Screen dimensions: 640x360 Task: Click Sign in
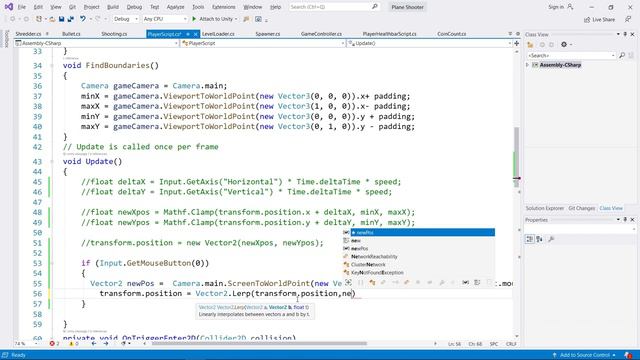point(556,7)
